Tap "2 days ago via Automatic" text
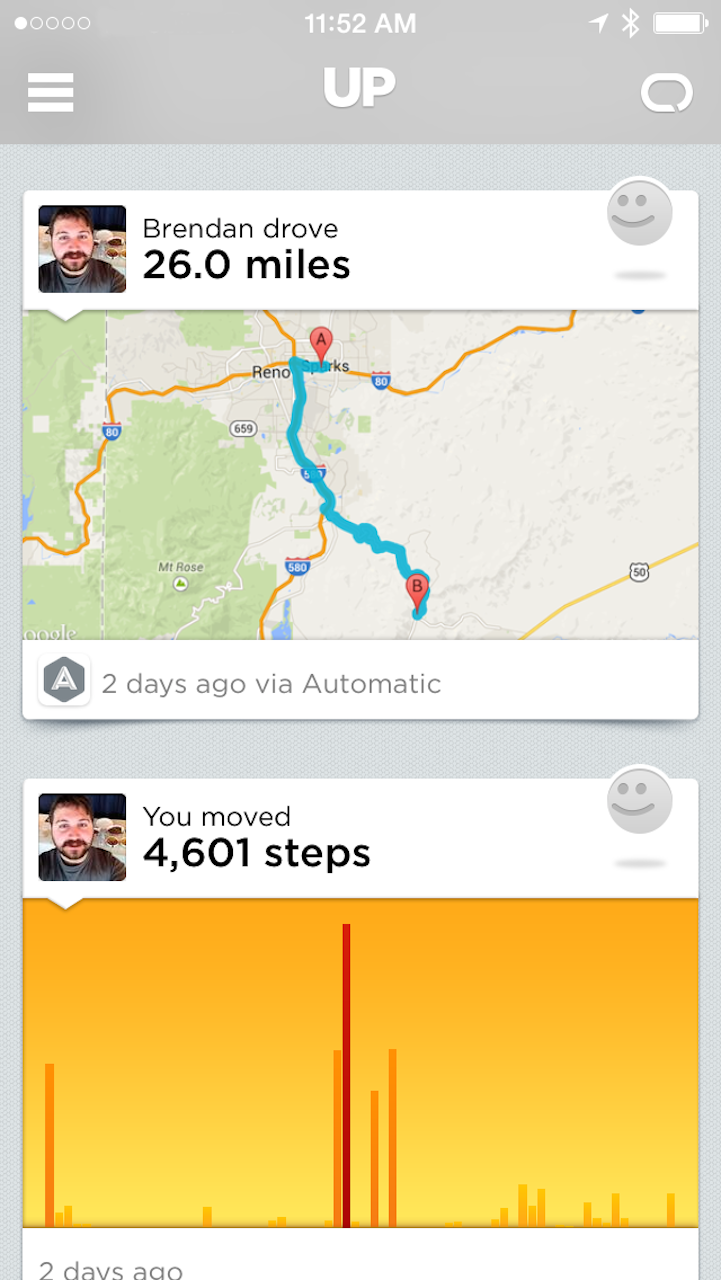The width and height of the screenshot is (721, 1280). pos(271,684)
